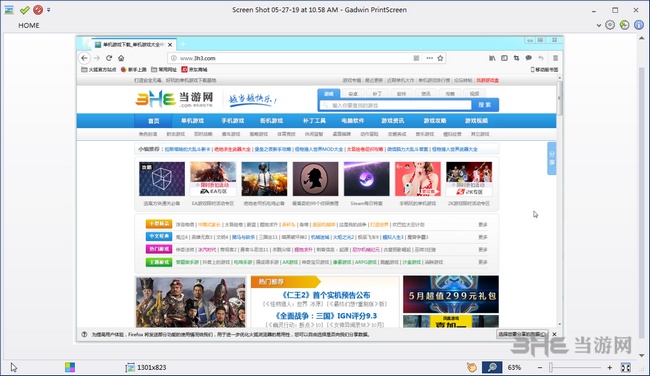This screenshot has width=650, height=376.
Task: Click the 补丁工具 navigation item
Action: click(314, 121)
